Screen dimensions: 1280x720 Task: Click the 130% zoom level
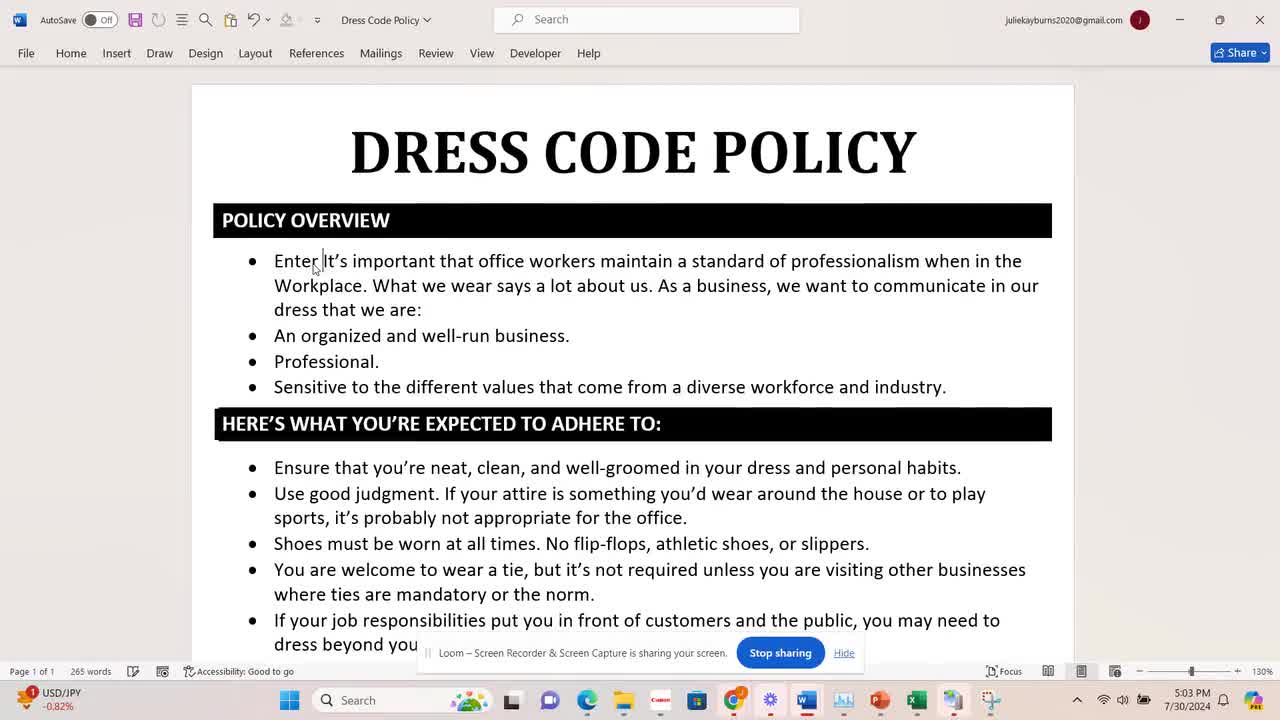[x=1262, y=671]
